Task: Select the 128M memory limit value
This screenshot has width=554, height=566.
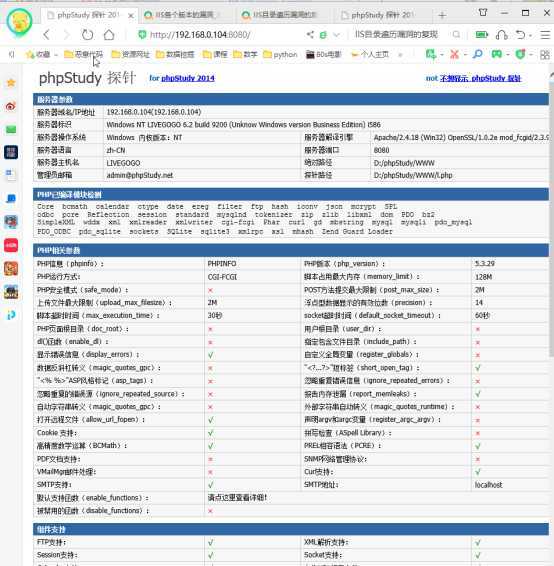Action: pos(483,277)
